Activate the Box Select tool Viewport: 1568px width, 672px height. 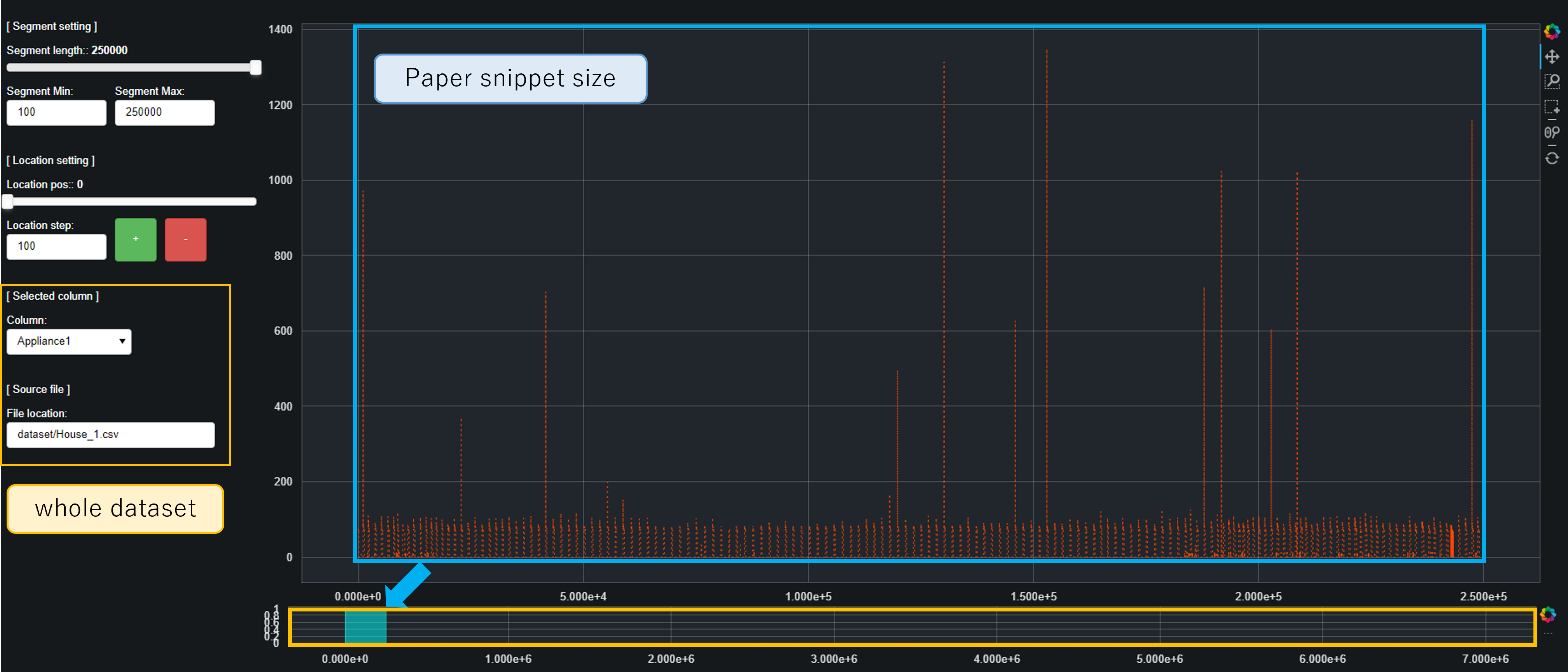[x=1552, y=107]
